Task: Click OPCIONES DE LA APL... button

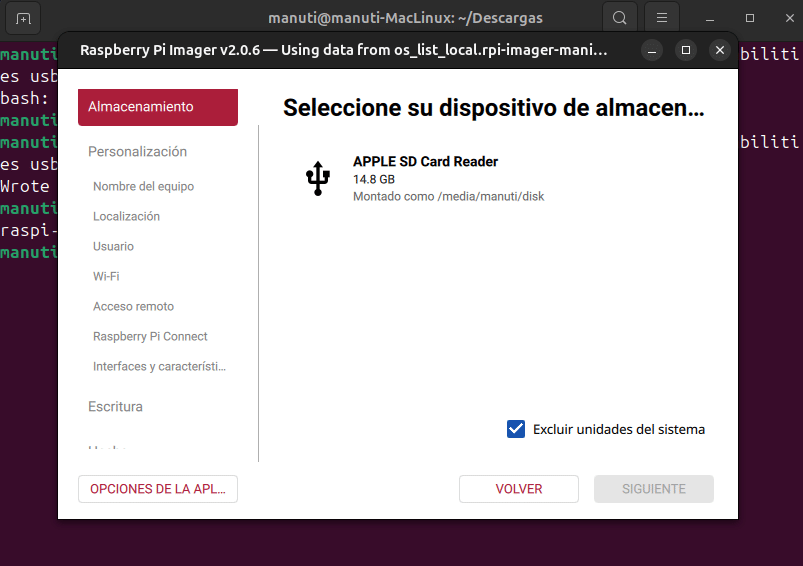Action: click(x=158, y=489)
